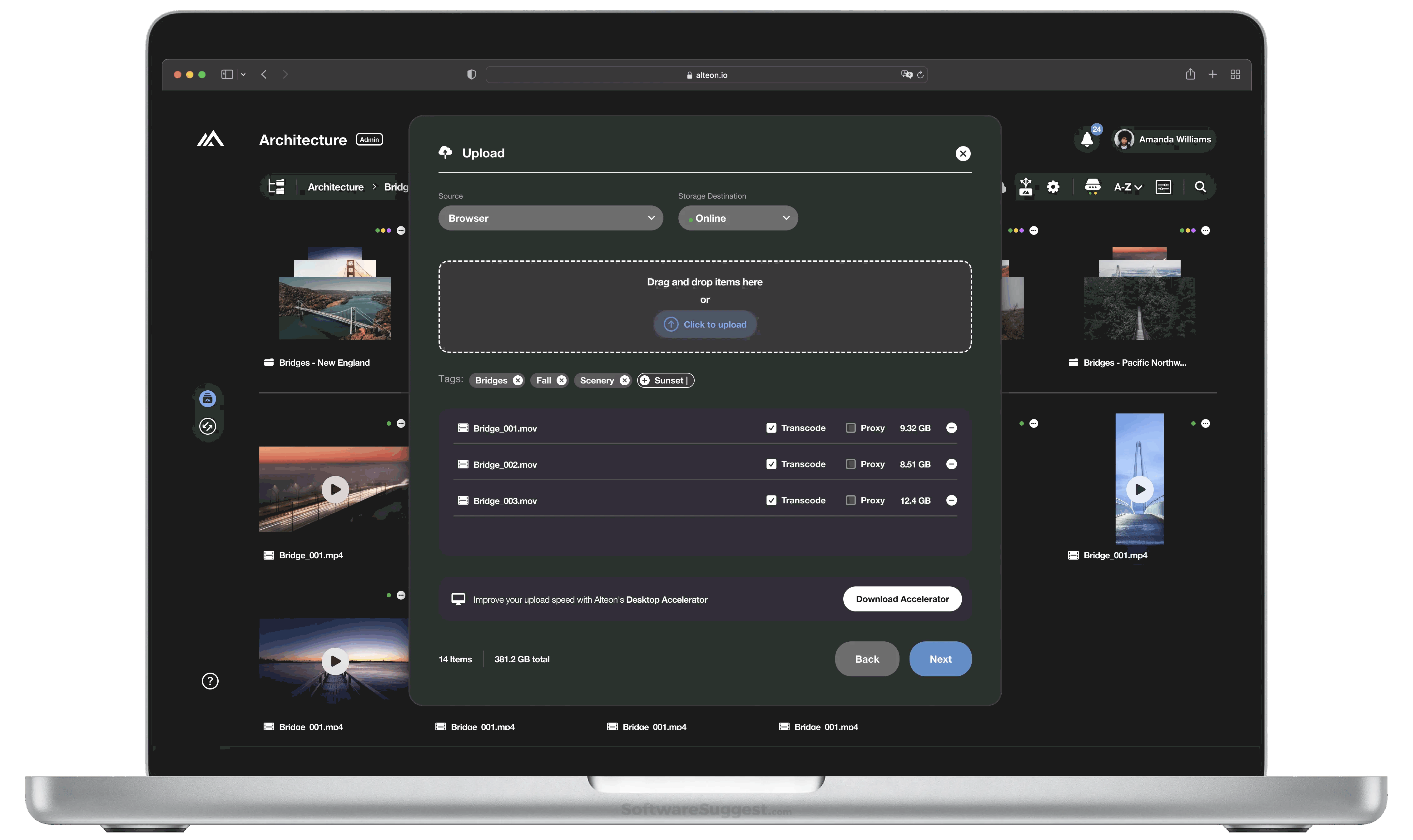
Task: Click the transfer arrows sidebar icon
Action: [208, 426]
